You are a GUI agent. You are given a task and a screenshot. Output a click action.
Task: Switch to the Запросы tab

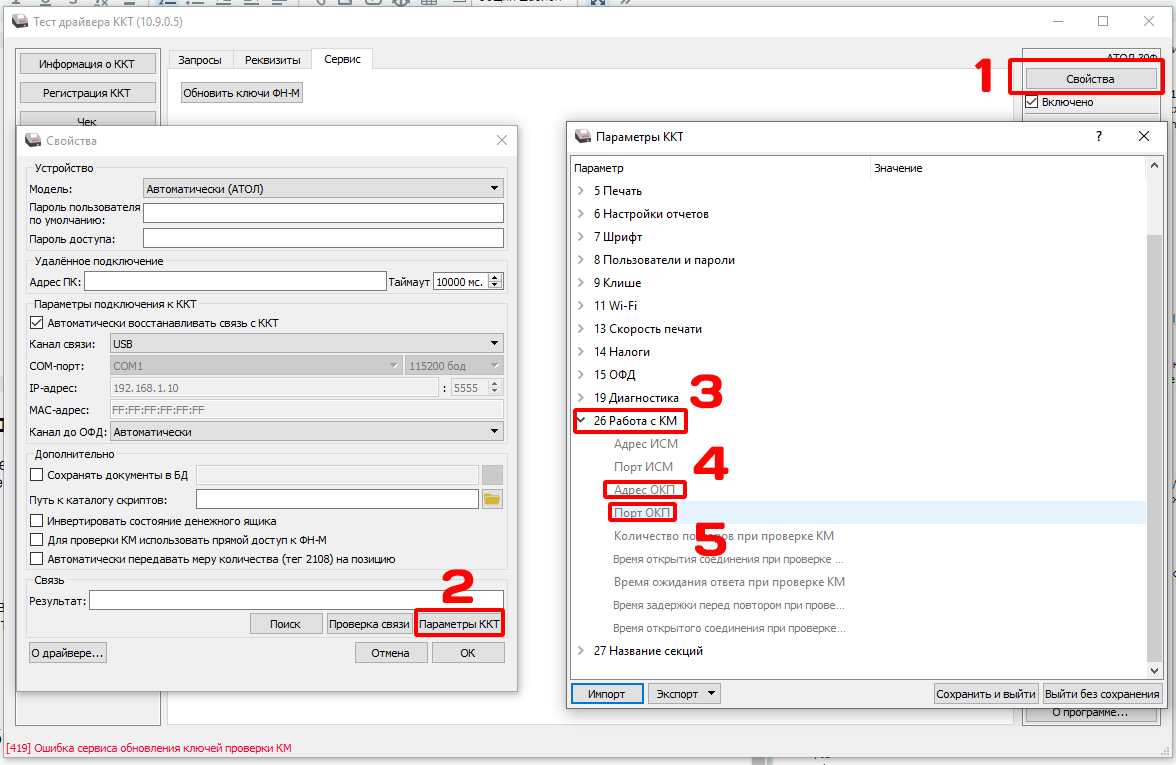[x=200, y=60]
